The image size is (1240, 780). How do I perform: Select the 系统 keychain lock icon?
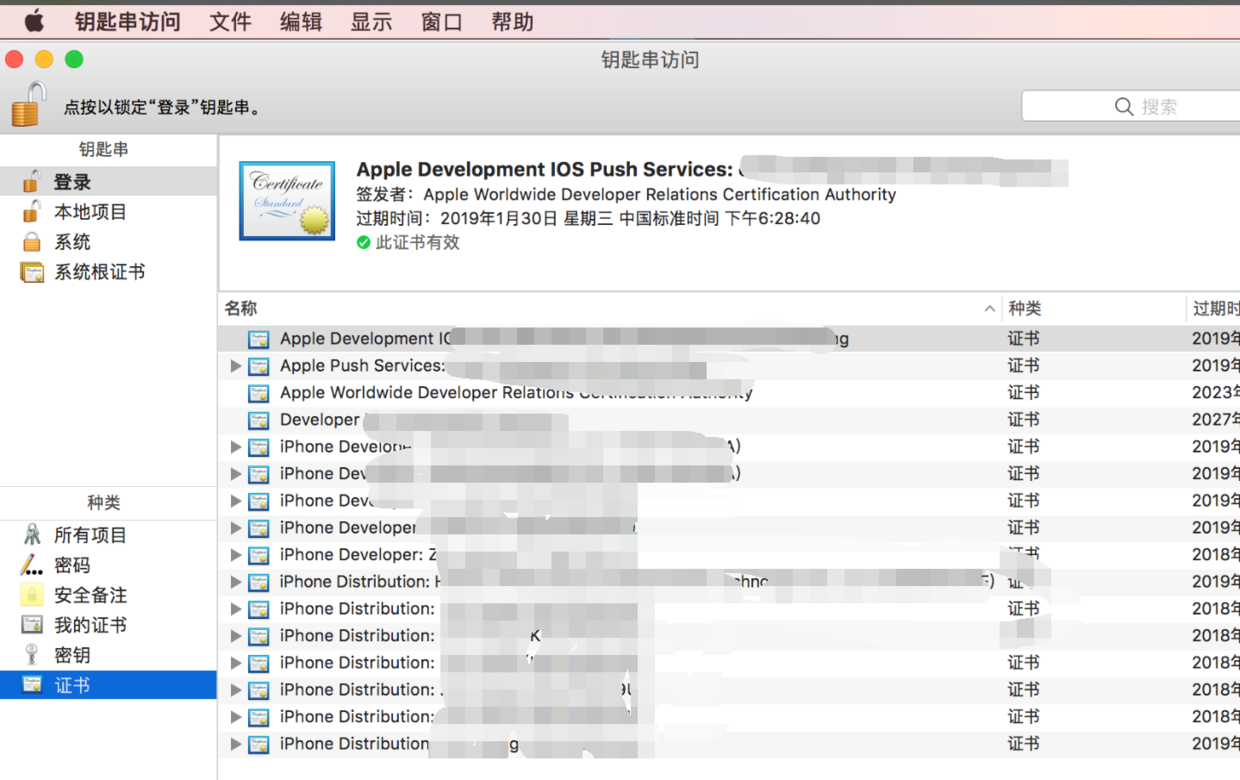[32, 242]
